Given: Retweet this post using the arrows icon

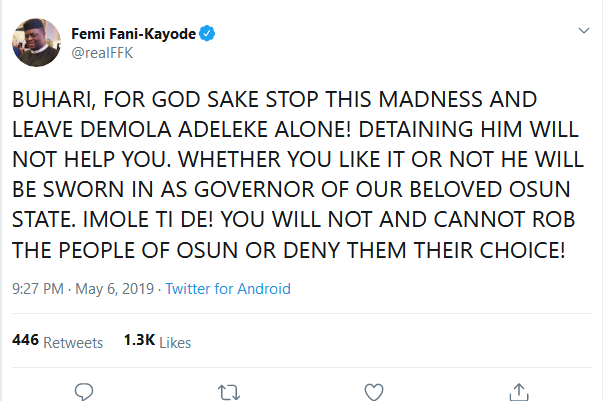Looking at the screenshot, I should click(230, 389).
